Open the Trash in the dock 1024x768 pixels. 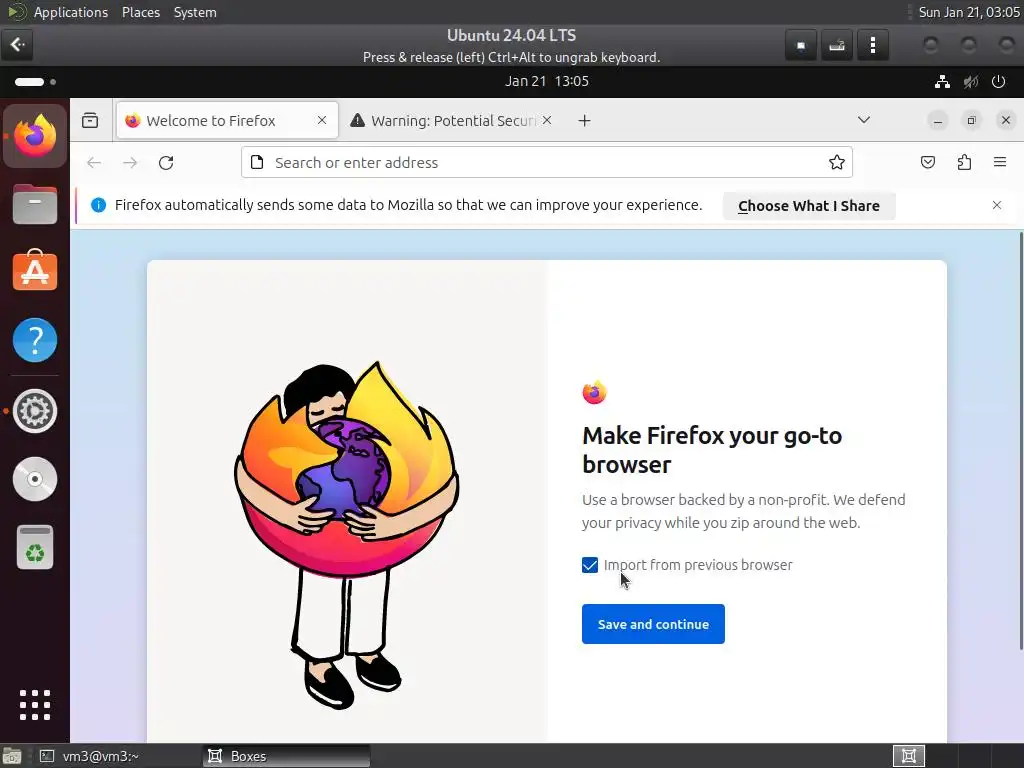click(x=35, y=547)
